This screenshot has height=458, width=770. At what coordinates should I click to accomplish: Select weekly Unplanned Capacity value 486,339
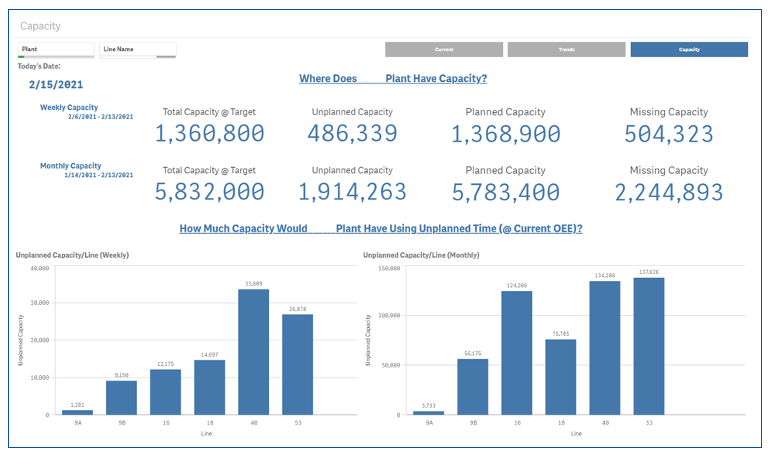352,134
